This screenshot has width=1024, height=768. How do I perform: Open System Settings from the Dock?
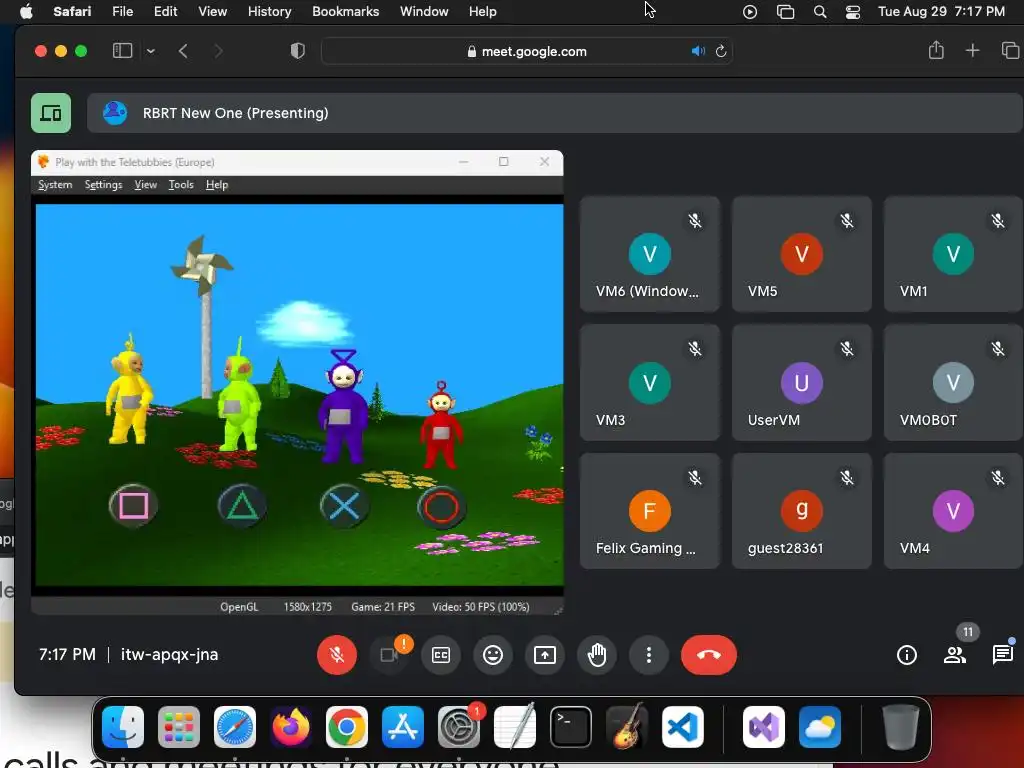tap(458, 727)
